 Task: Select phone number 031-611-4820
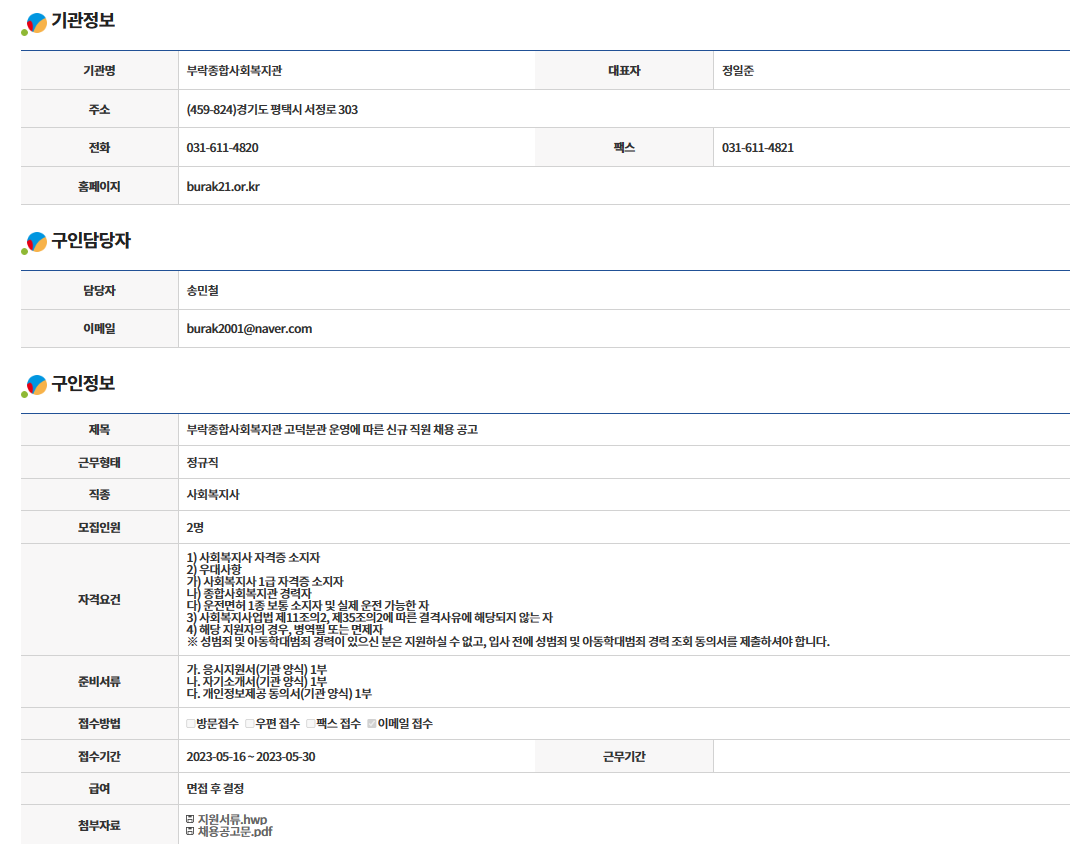tap(223, 148)
